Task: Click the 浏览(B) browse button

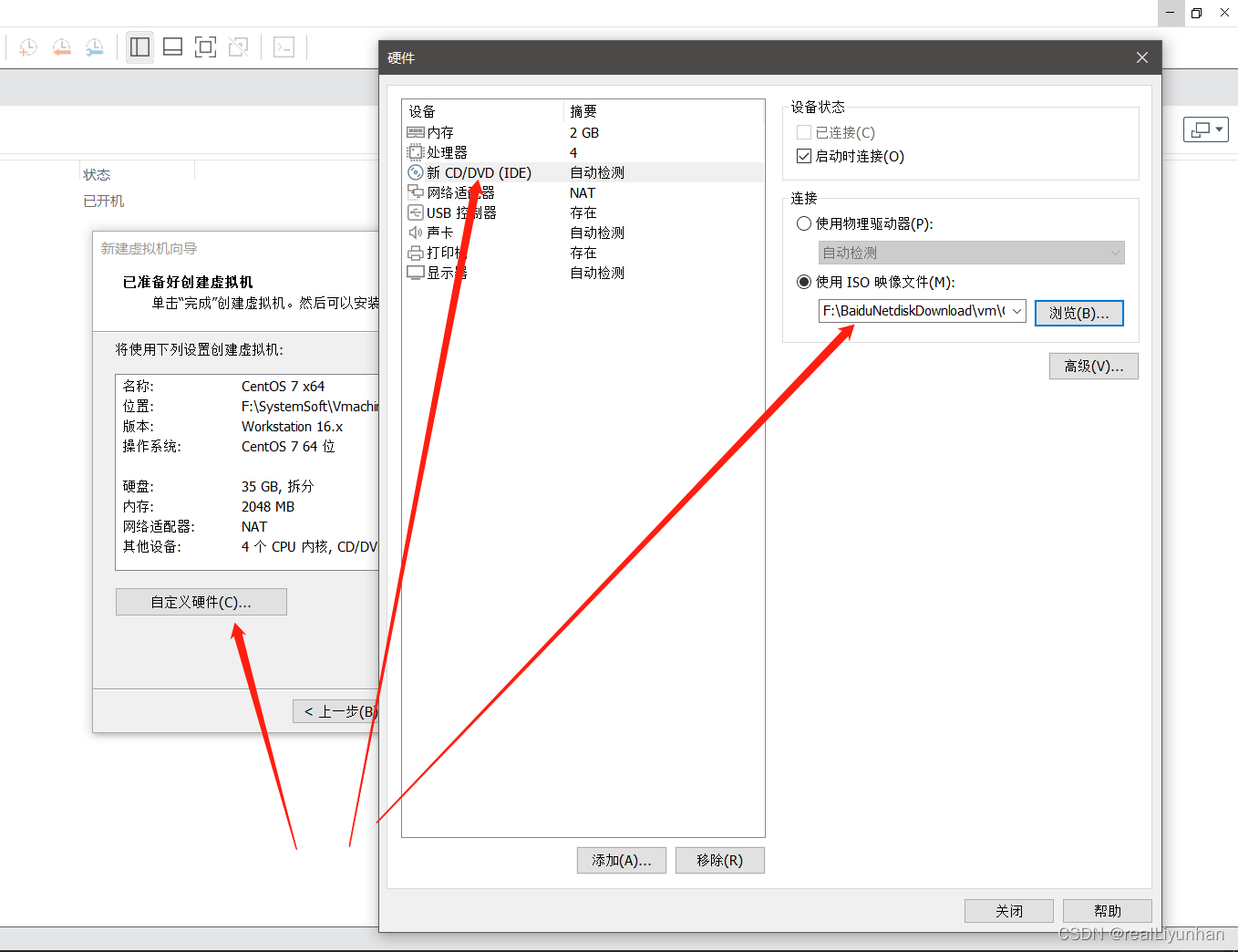Action: click(x=1079, y=312)
